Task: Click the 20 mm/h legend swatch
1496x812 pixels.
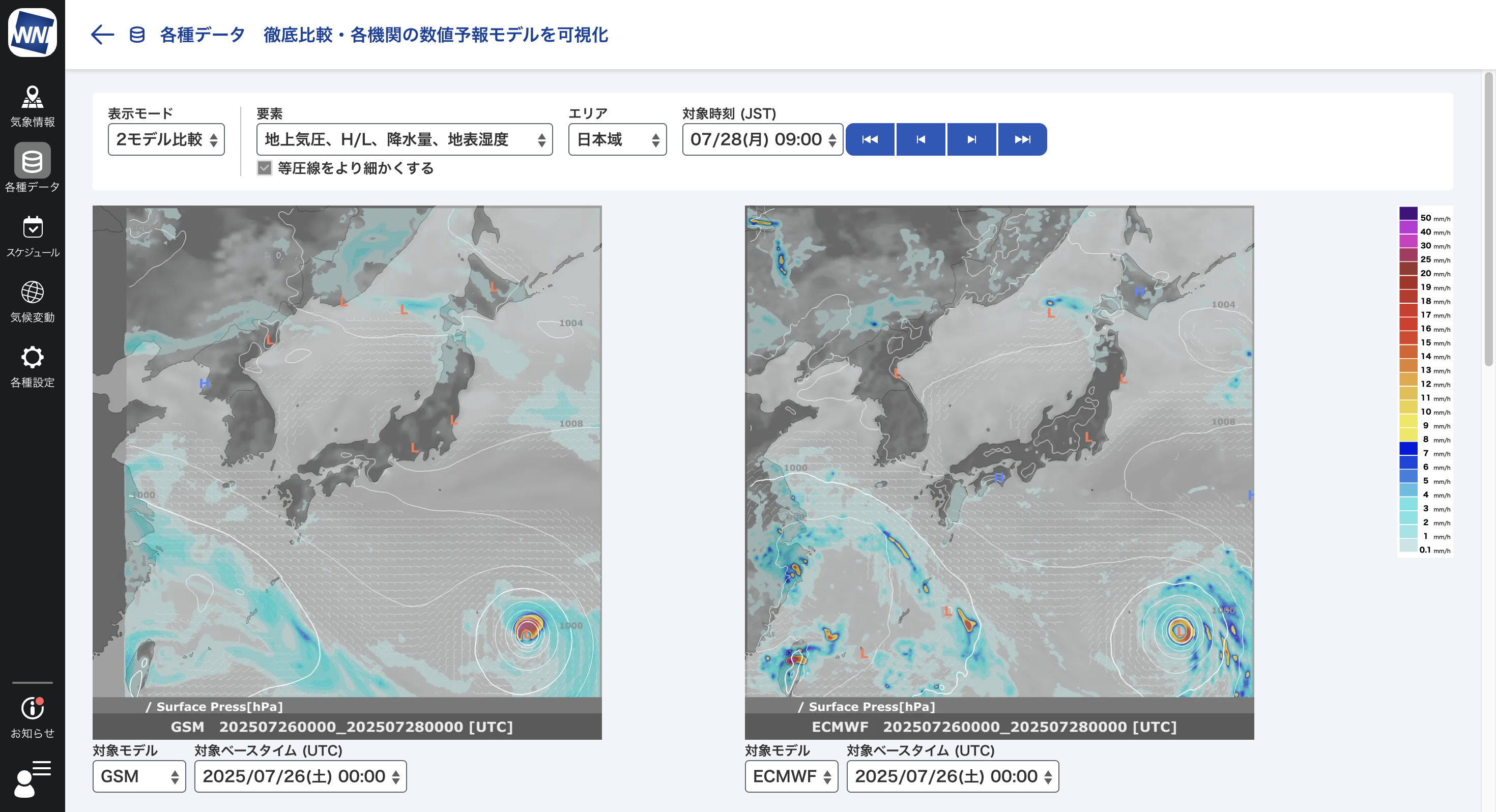Action: point(1408,268)
